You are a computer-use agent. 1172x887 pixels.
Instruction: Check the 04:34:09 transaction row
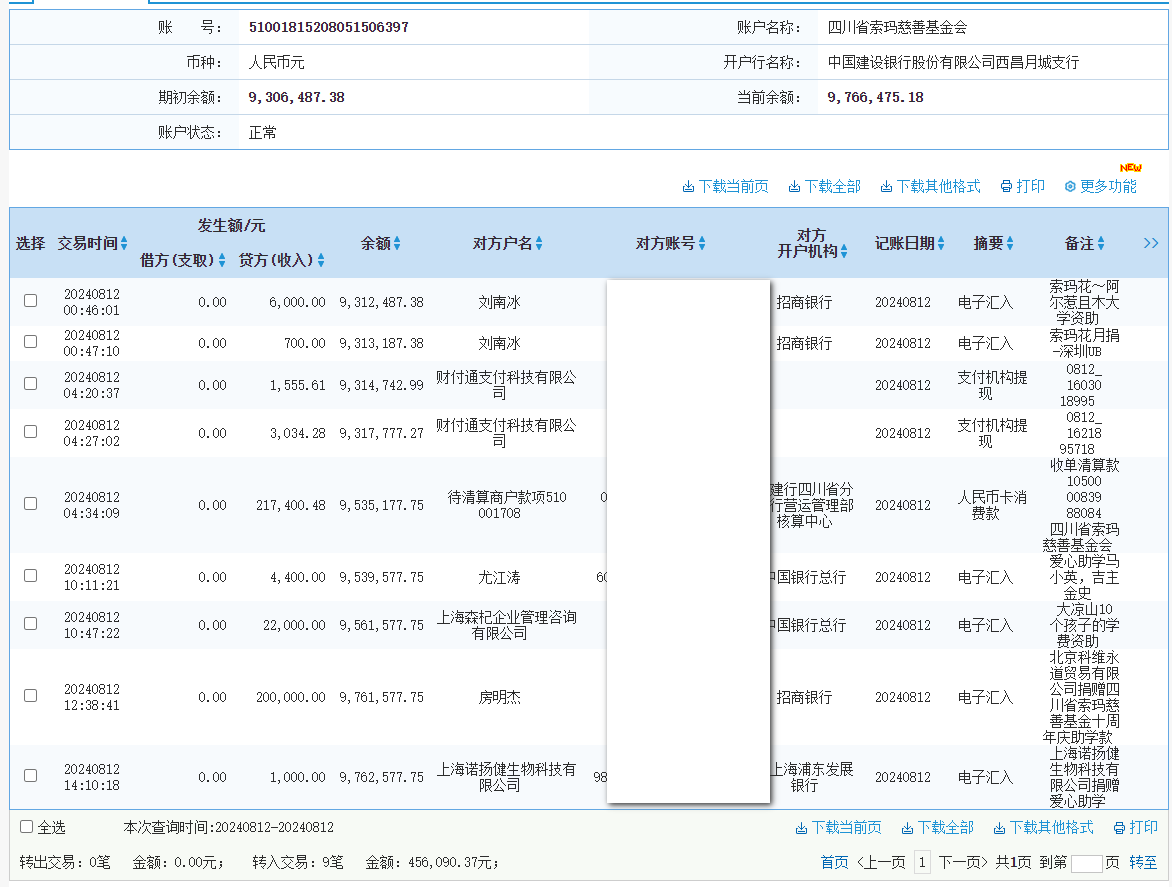tap(31, 504)
